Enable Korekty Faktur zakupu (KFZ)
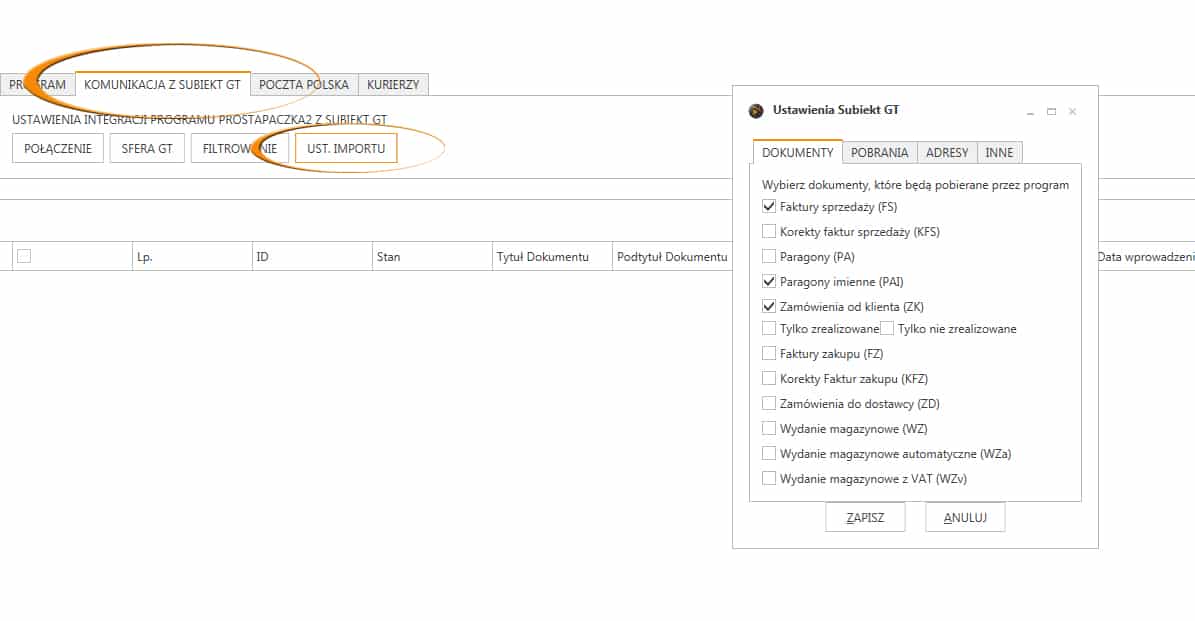This screenshot has height=621, width=1195. tap(769, 379)
